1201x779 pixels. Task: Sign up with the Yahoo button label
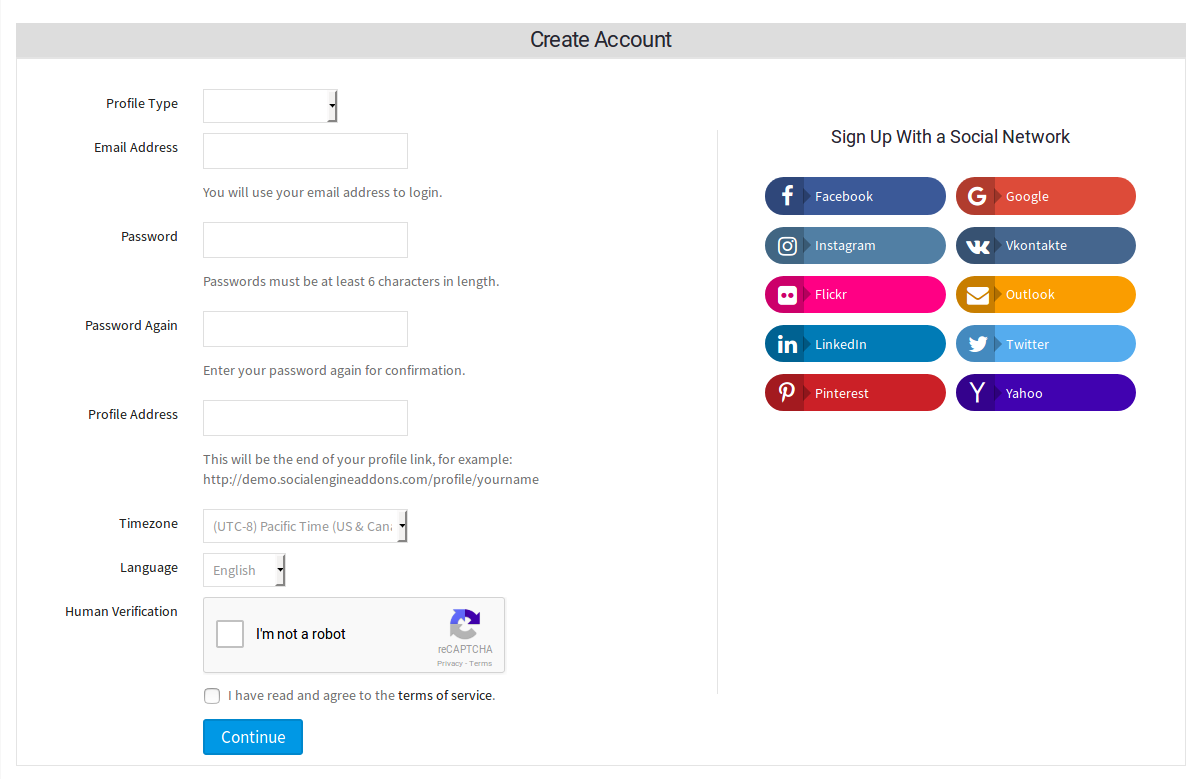[1024, 393]
